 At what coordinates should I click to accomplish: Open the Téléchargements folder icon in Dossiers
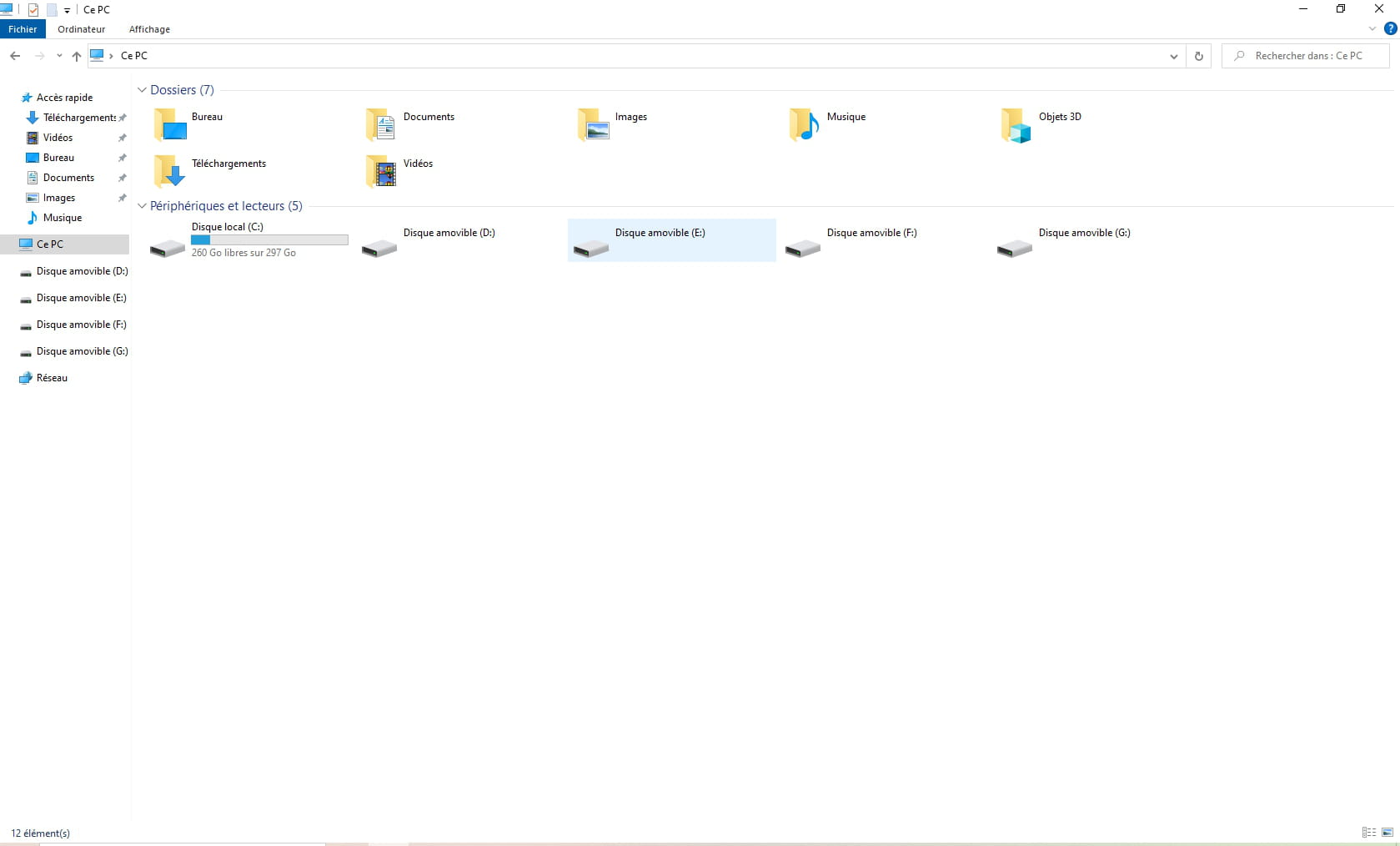170,171
